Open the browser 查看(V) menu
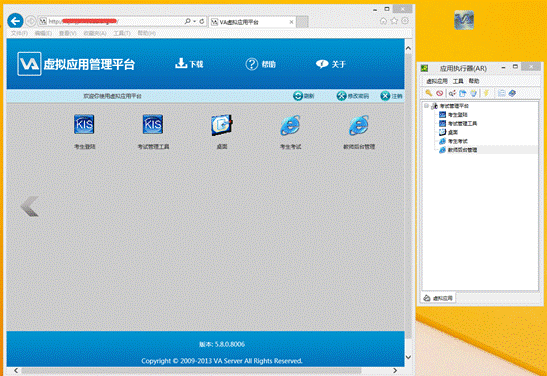Viewport: 547px width, 376px height. (67, 33)
